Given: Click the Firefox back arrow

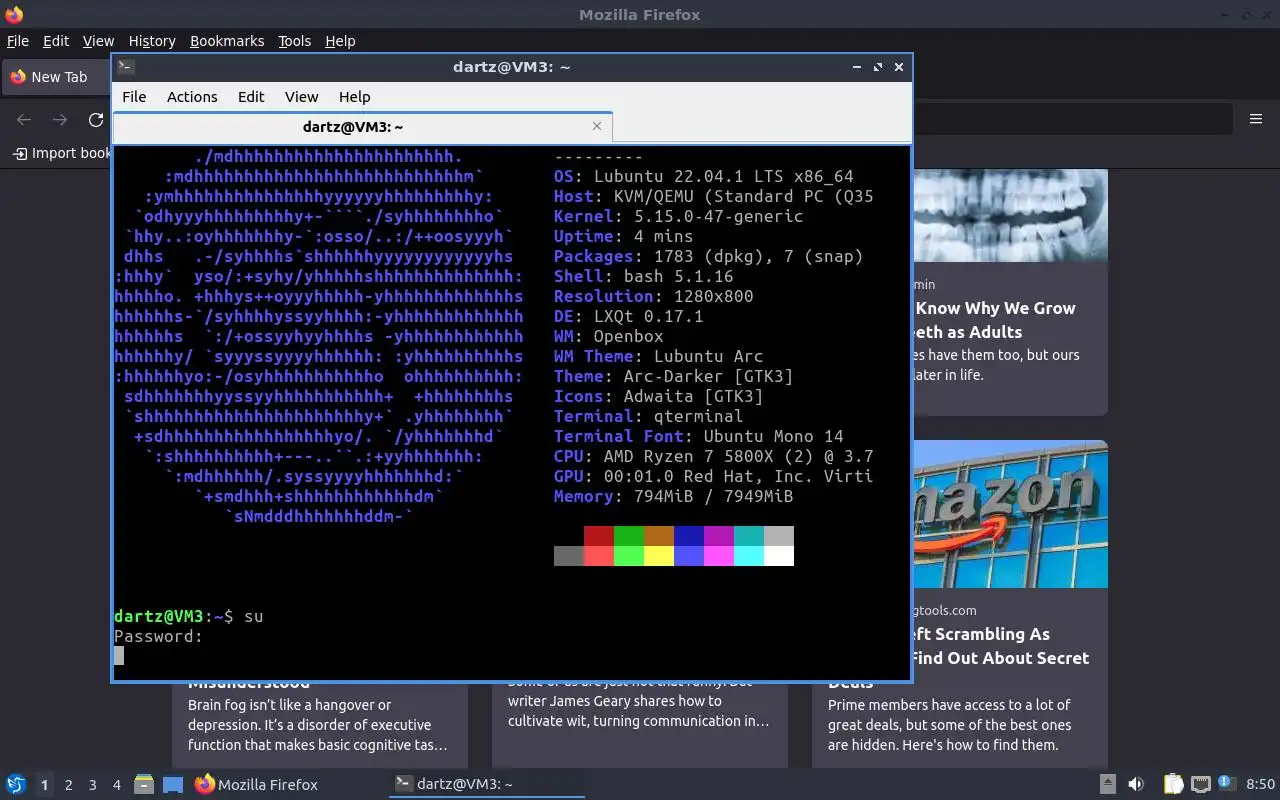Looking at the screenshot, I should (24, 120).
